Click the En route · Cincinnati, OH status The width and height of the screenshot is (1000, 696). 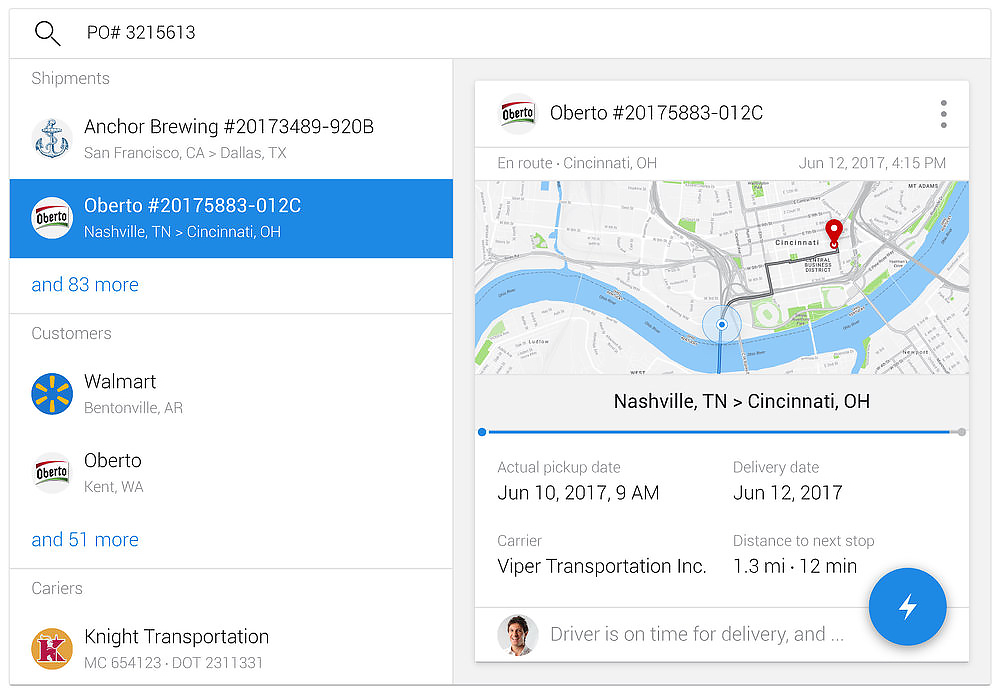click(x=577, y=163)
